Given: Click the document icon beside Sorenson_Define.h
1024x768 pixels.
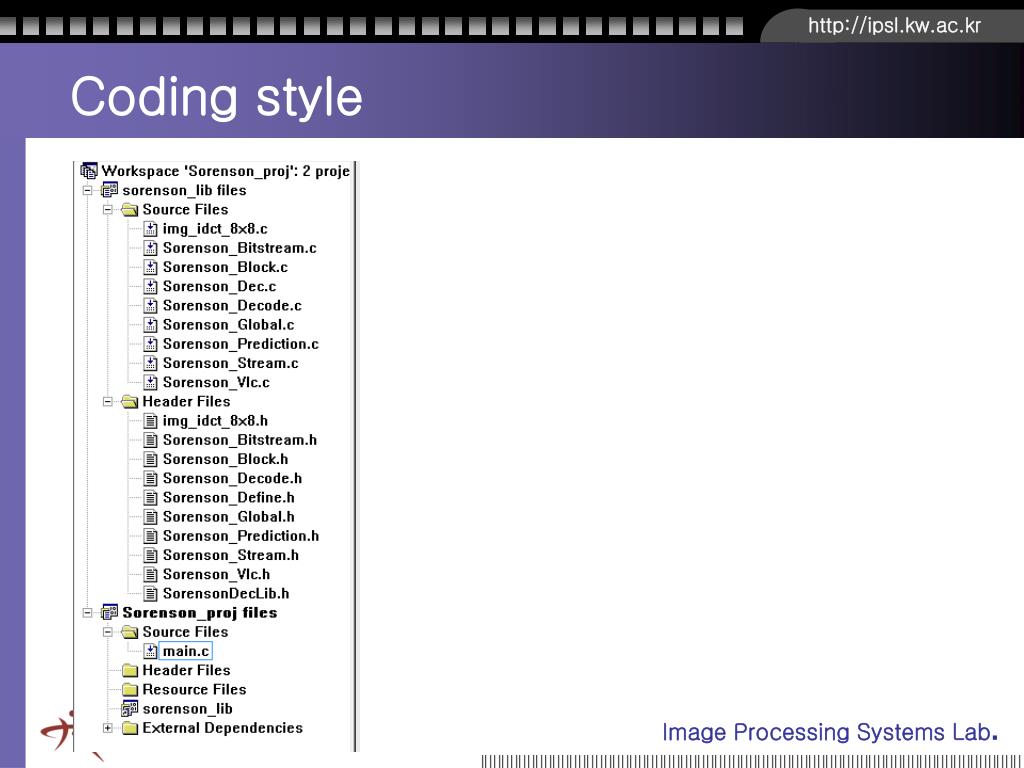Looking at the screenshot, I should (x=151, y=498).
